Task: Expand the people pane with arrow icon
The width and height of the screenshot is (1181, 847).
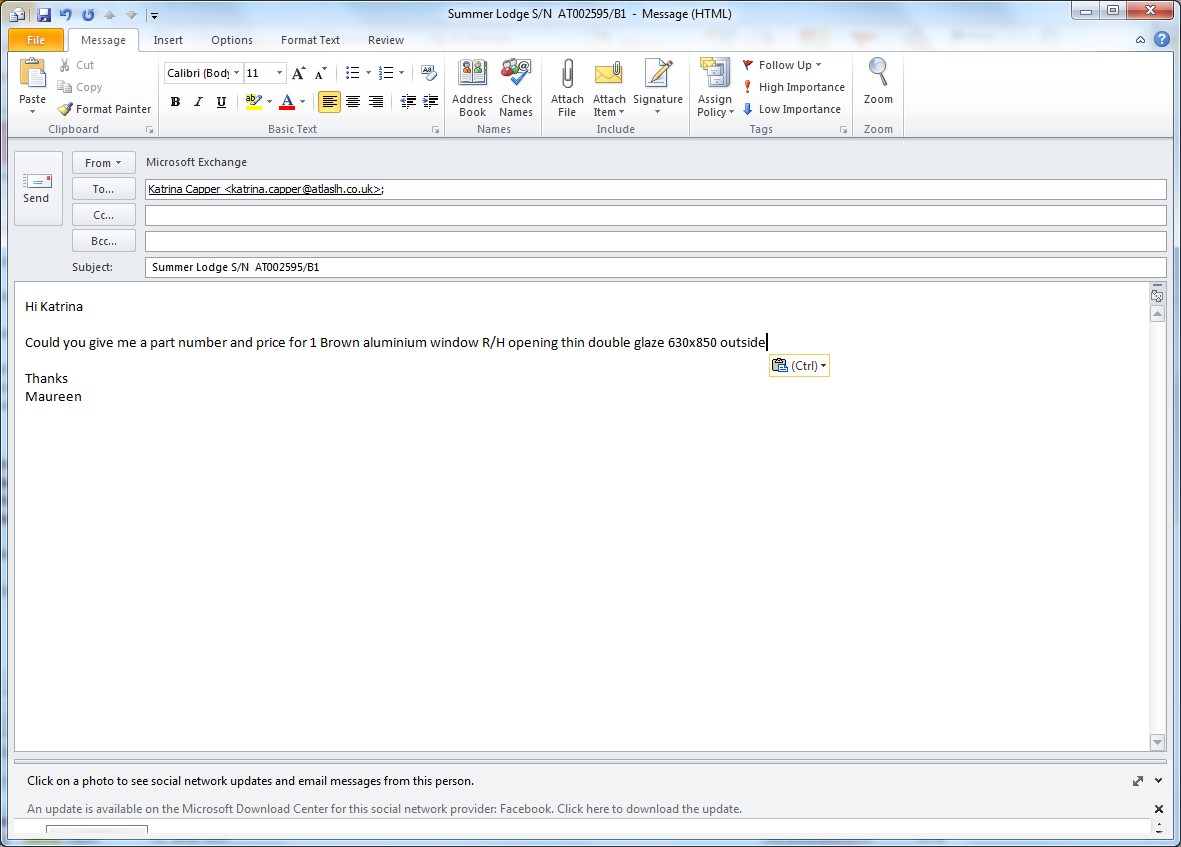Action: point(1138,781)
